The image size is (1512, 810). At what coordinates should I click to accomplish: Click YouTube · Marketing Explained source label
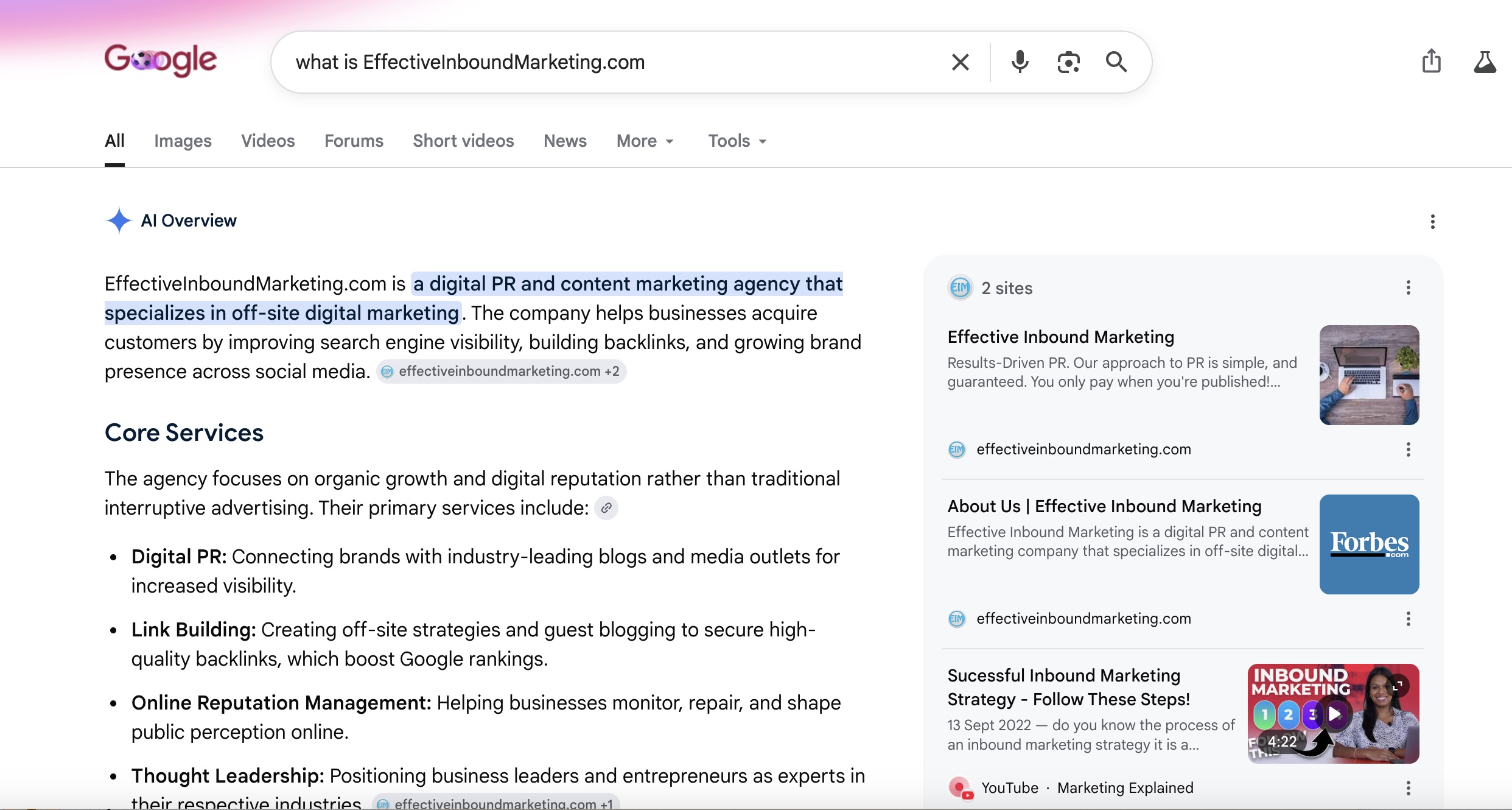coord(1087,788)
